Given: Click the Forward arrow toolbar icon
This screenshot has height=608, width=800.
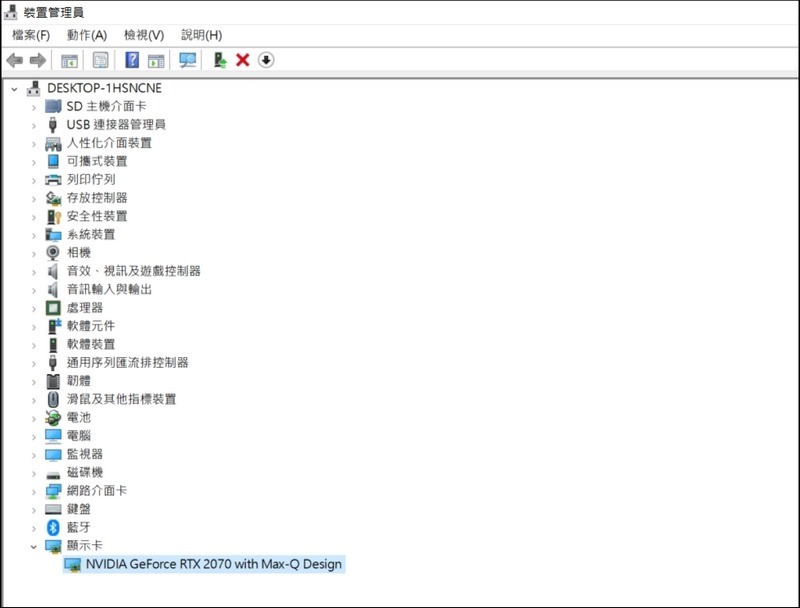Looking at the screenshot, I should coord(38,60).
